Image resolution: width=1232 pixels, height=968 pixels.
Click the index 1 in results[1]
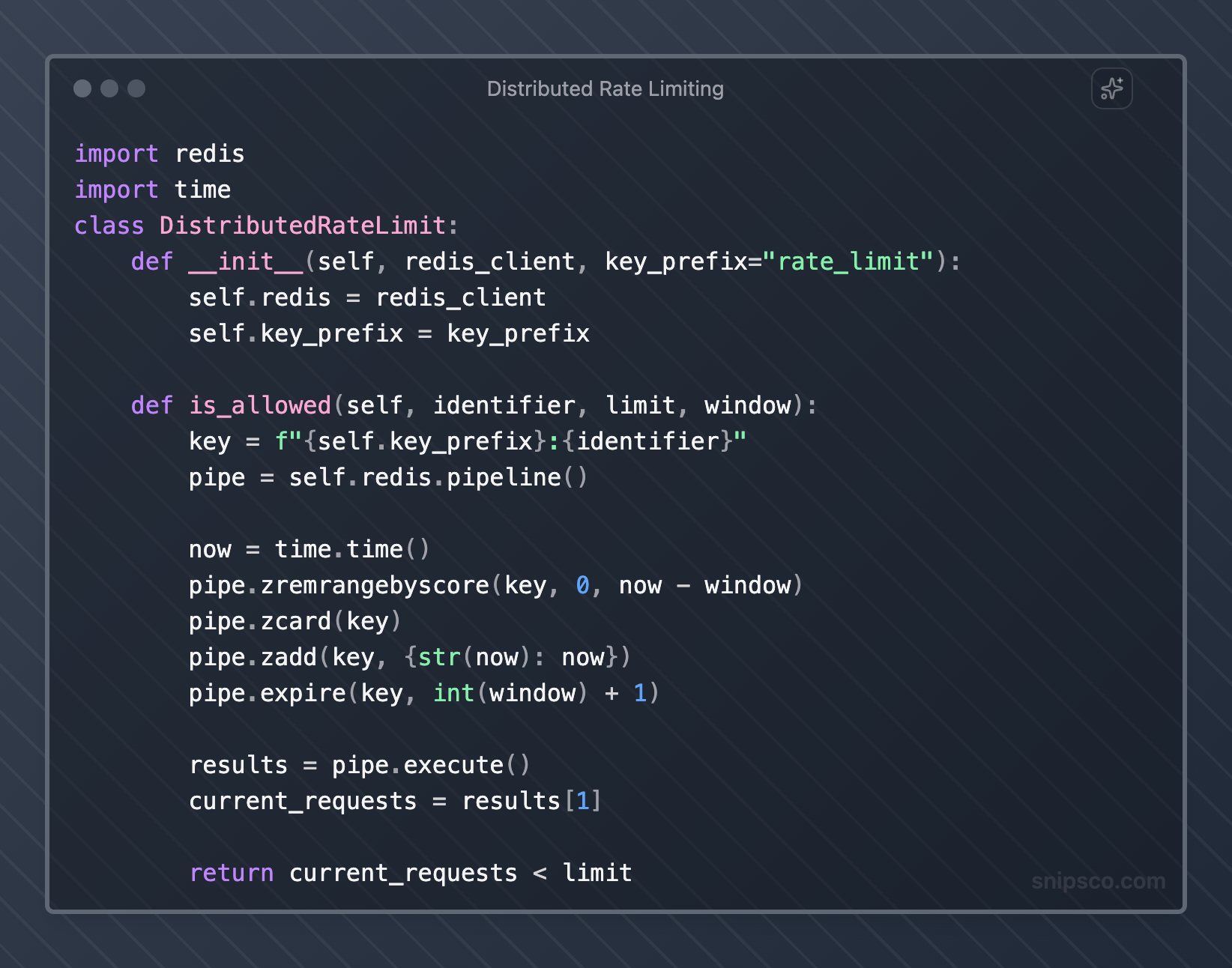[x=582, y=801]
